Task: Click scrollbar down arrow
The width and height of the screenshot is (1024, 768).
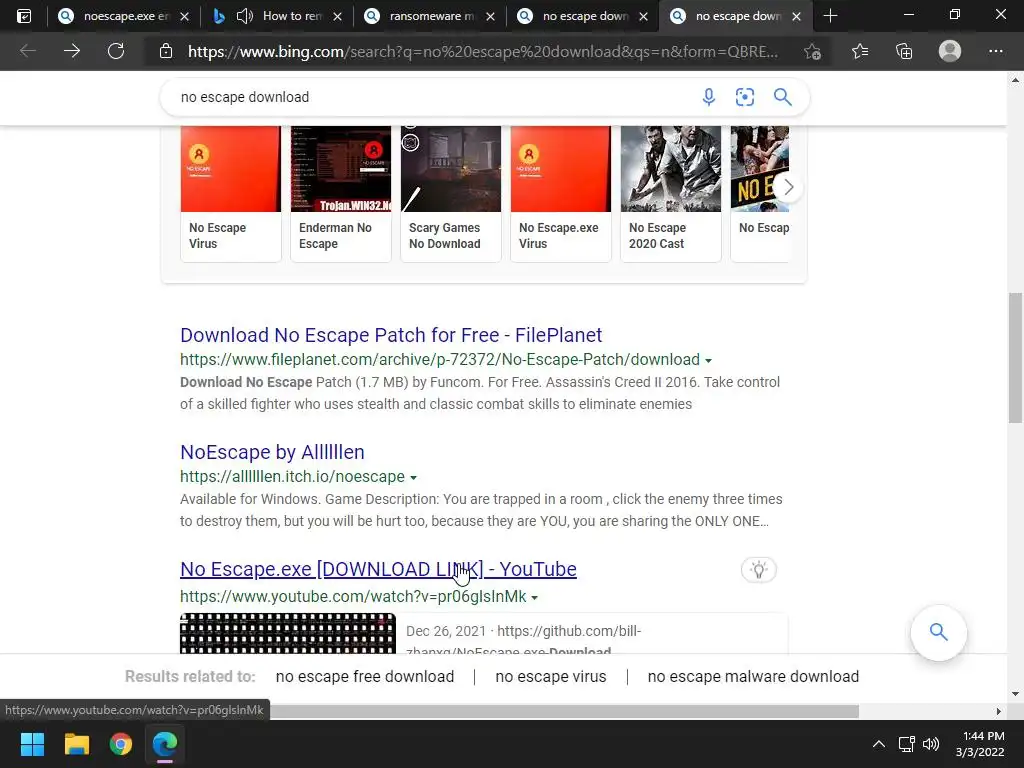Action: [x=1015, y=694]
